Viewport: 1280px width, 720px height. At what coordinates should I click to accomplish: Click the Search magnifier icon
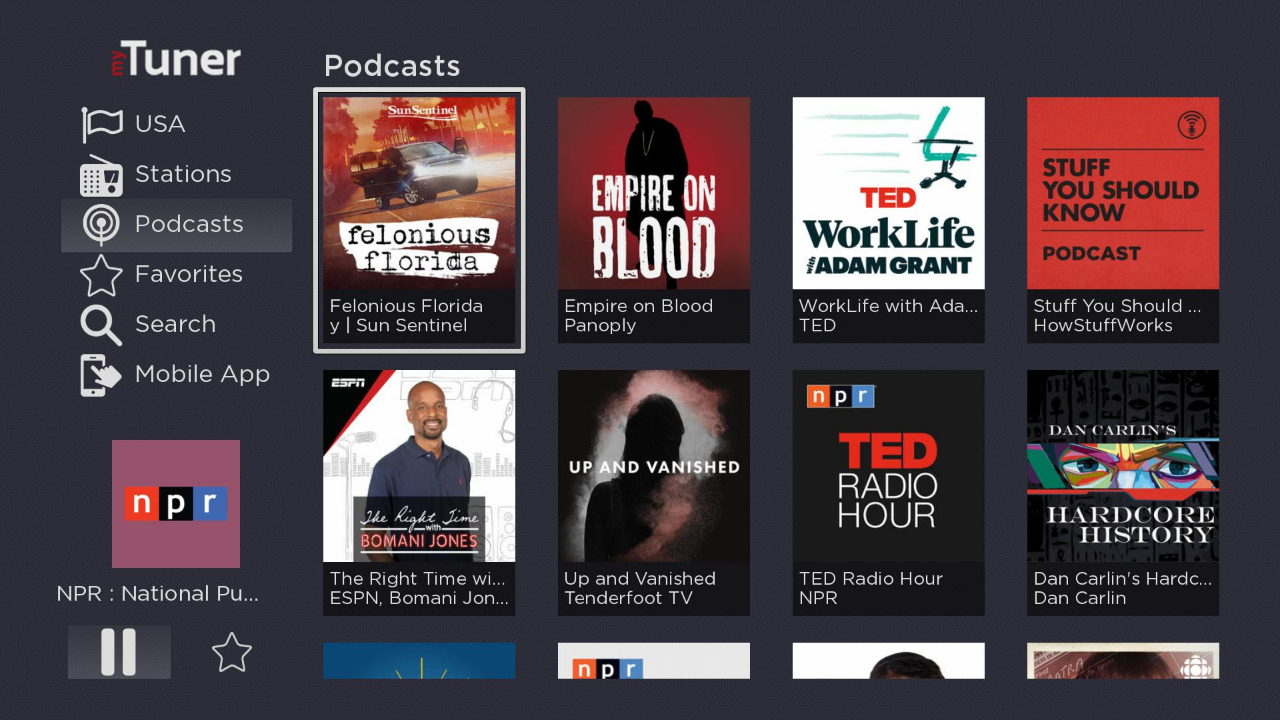point(101,325)
